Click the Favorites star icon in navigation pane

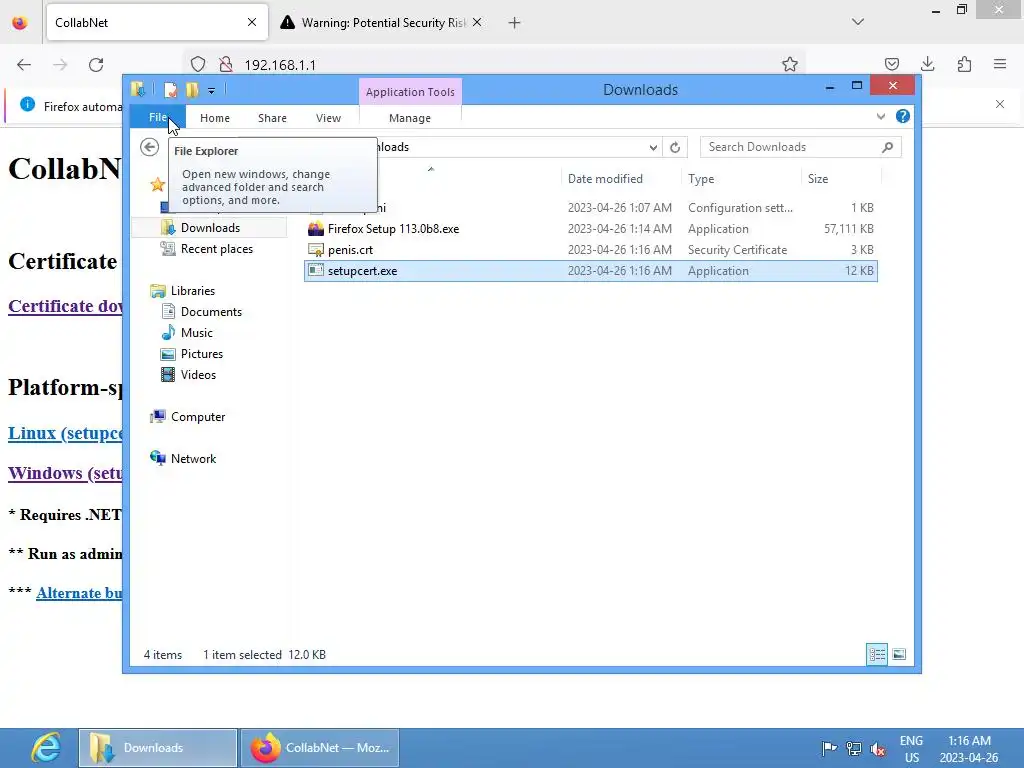tap(157, 185)
